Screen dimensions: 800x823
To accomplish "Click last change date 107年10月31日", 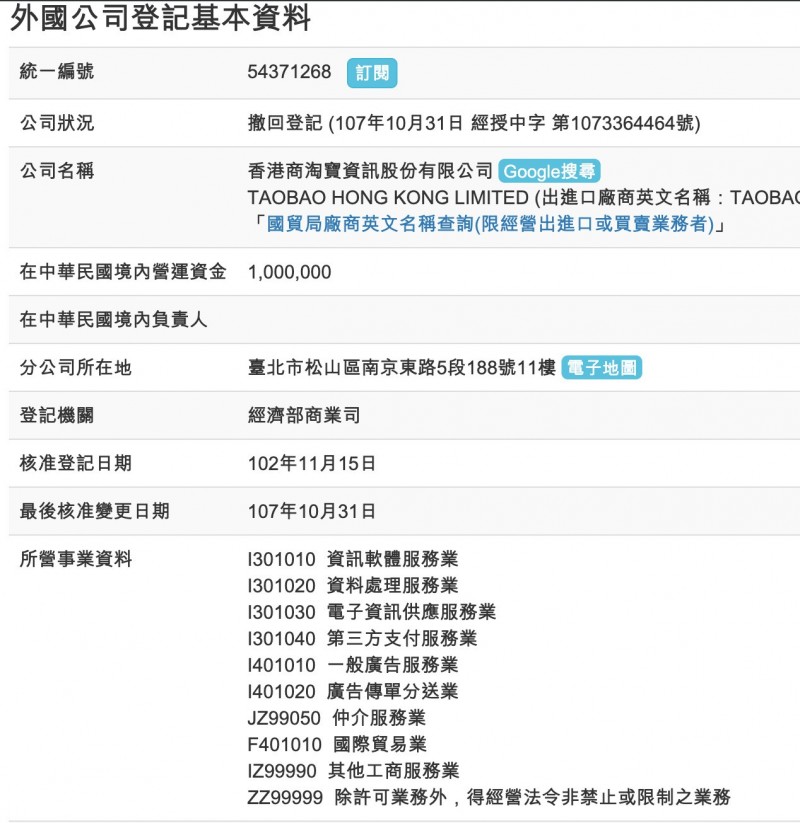I will tap(312, 511).
